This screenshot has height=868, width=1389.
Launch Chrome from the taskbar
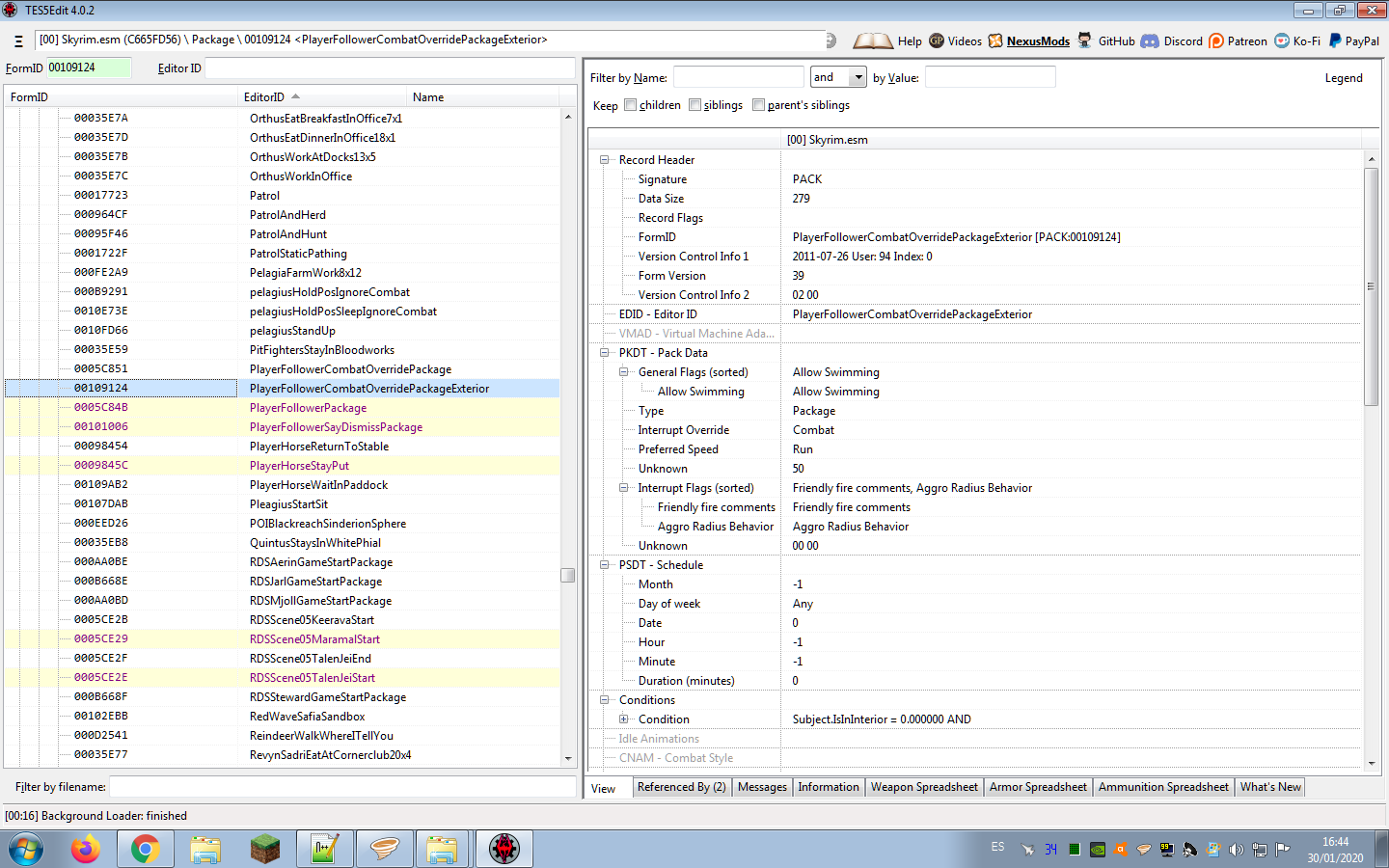click(x=146, y=850)
